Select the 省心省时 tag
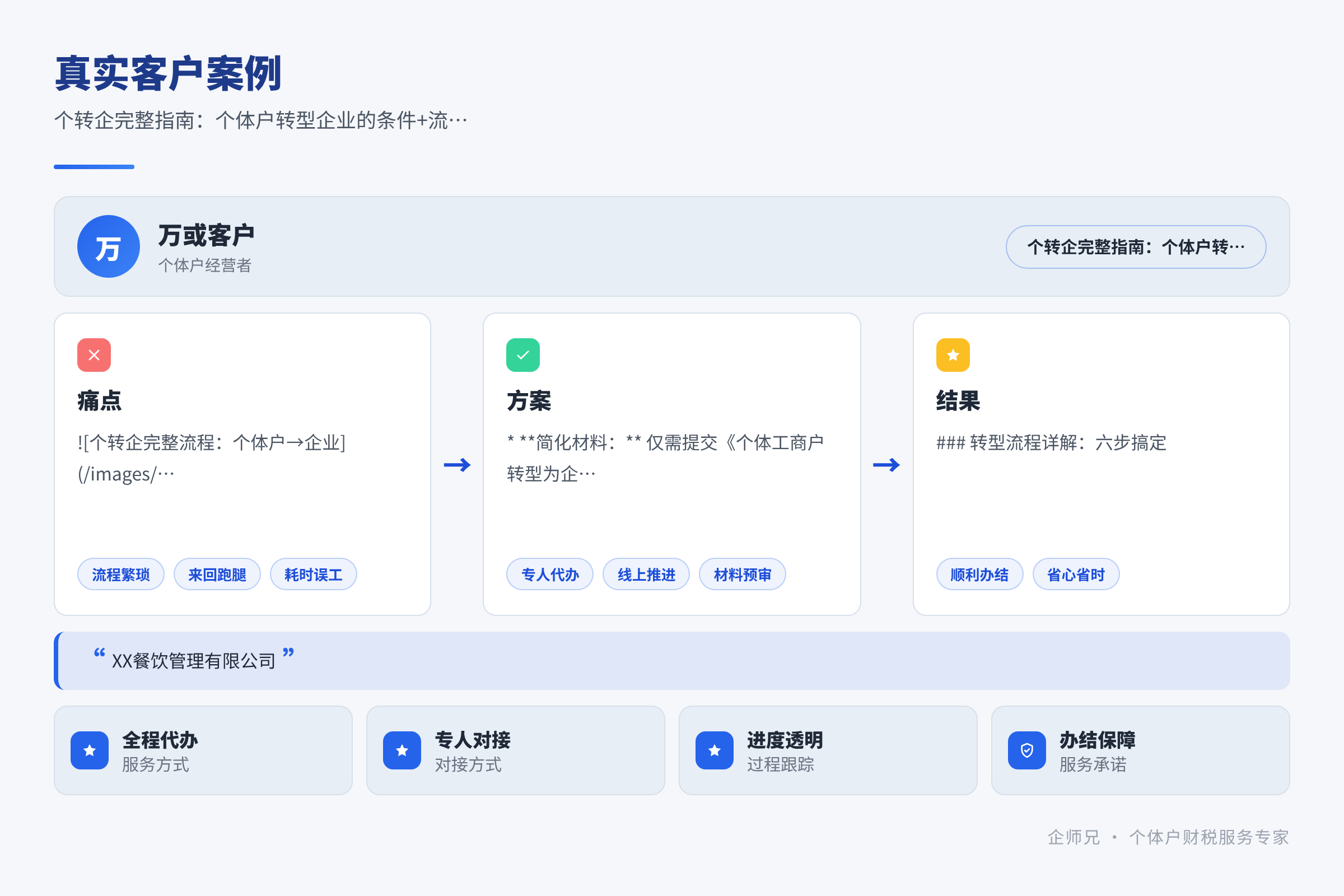Viewport: 1344px width, 896px height. pos(1076,575)
